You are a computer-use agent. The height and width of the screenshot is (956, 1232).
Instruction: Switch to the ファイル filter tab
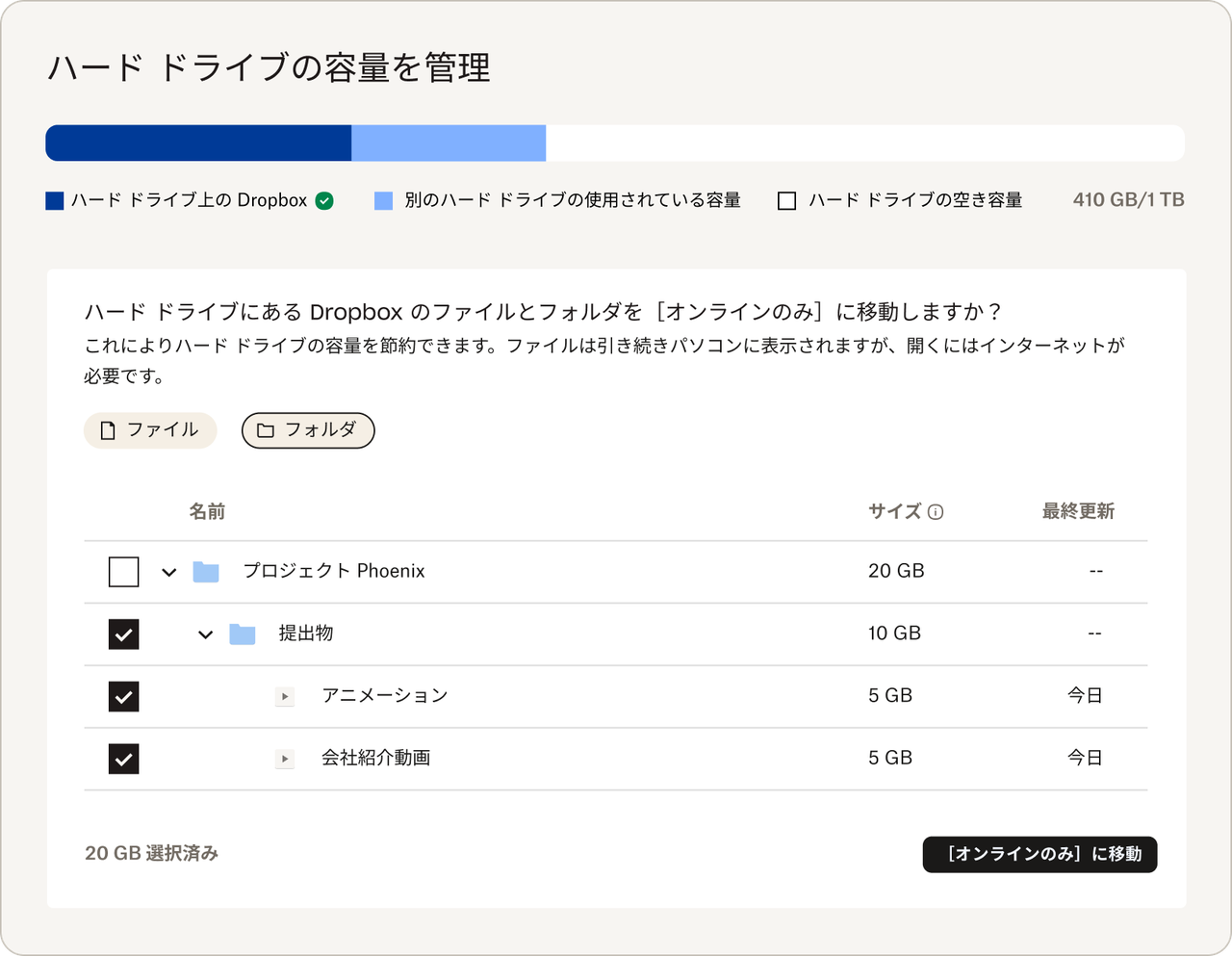[x=150, y=430]
